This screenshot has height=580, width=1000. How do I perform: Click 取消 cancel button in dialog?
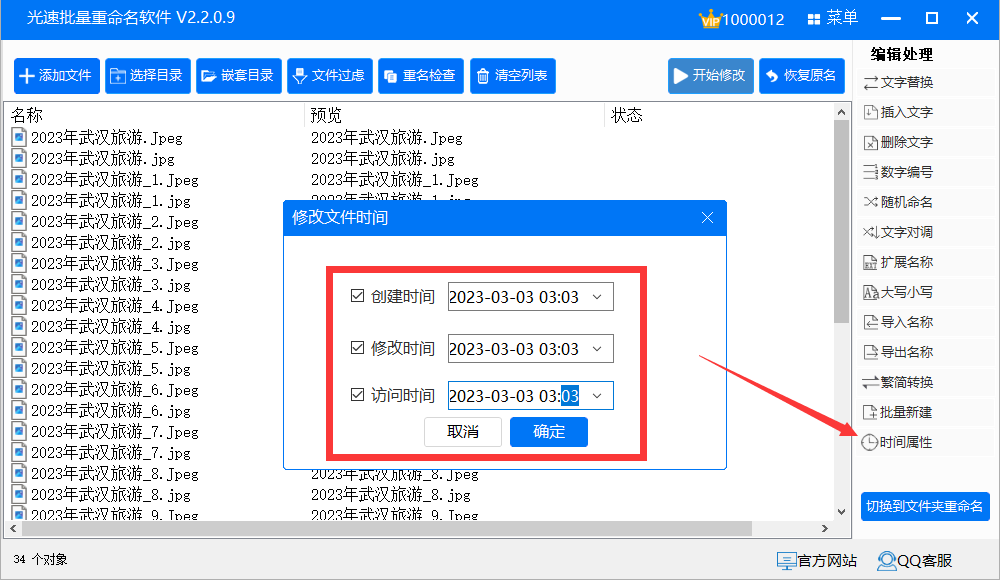click(463, 432)
